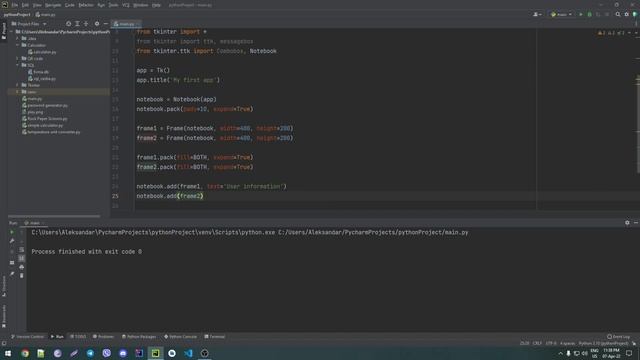640x360 pixels.
Task: Open the main run configuration dropdown
Action: click(562, 14)
